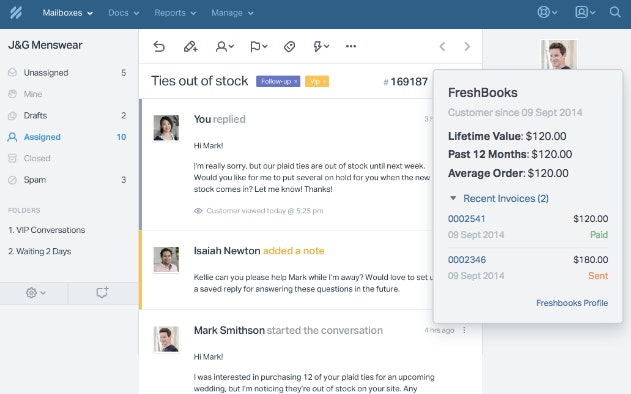
Task: Click the 'Ties out of stock' subject
Action: point(200,81)
